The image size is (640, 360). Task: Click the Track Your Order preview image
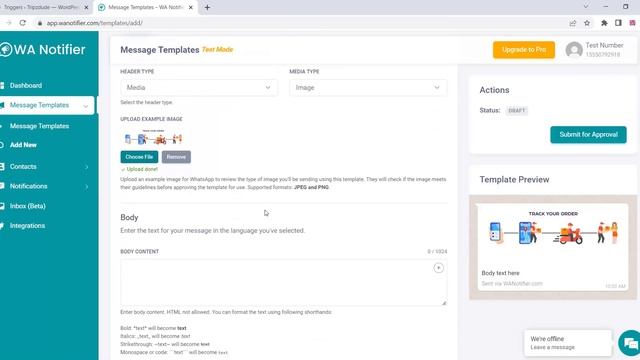pyautogui.click(x=553, y=228)
